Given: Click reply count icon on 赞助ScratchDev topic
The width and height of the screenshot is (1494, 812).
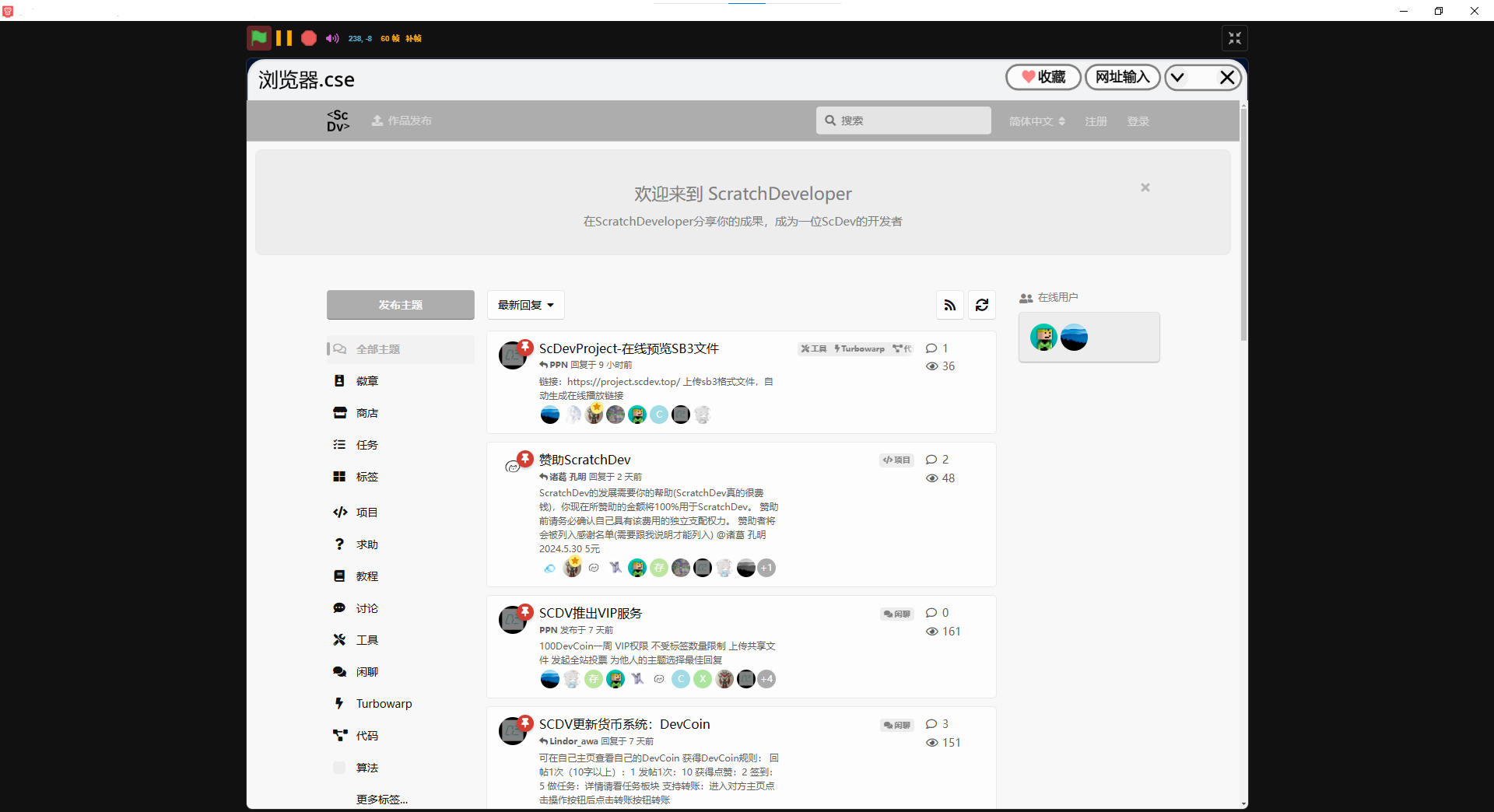Looking at the screenshot, I should point(931,460).
